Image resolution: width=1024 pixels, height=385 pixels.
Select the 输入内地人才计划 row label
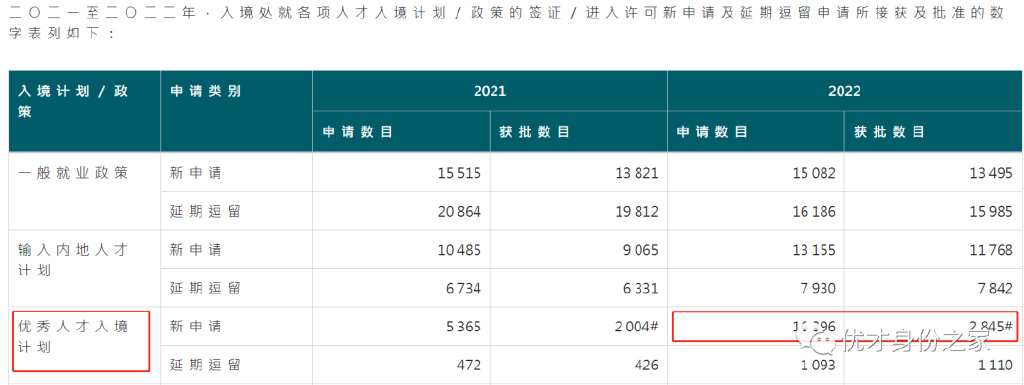click(x=73, y=260)
